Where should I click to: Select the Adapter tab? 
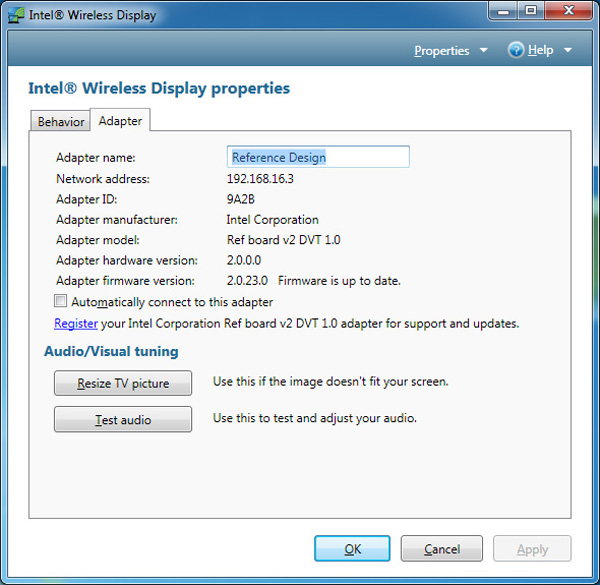click(x=120, y=121)
